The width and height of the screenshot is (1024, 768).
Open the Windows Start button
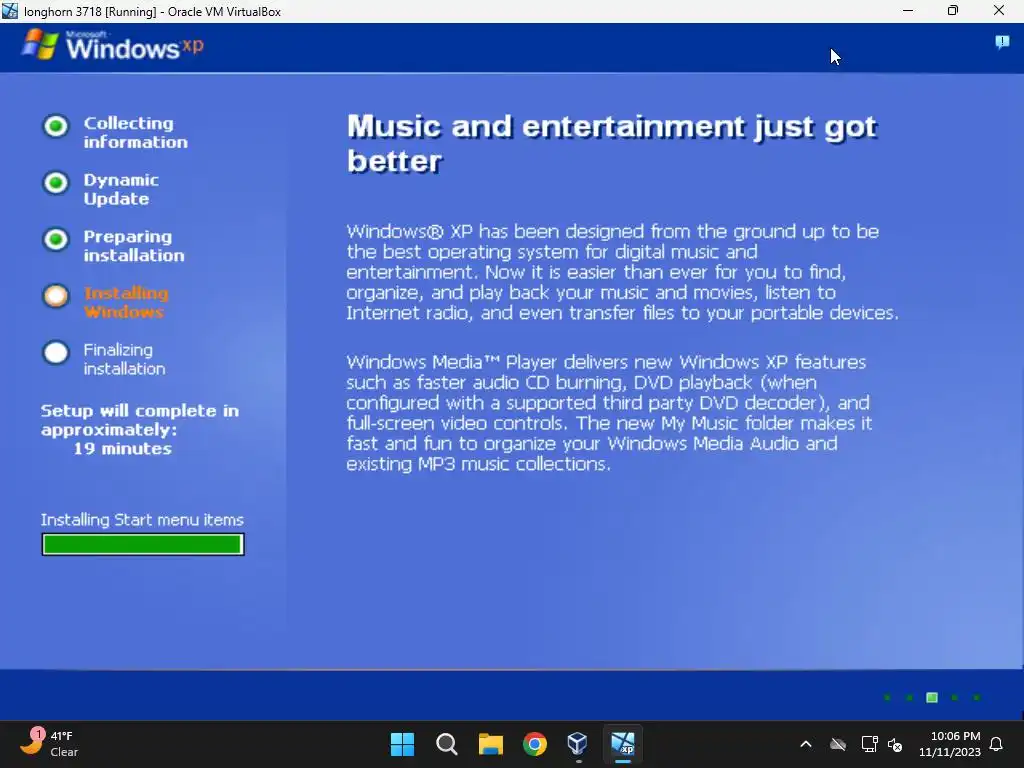tap(402, 744)
